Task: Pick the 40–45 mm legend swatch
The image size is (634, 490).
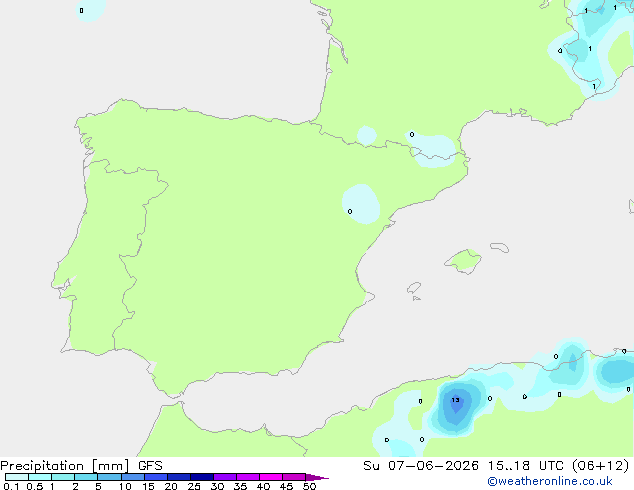Action: coord(271,477)
